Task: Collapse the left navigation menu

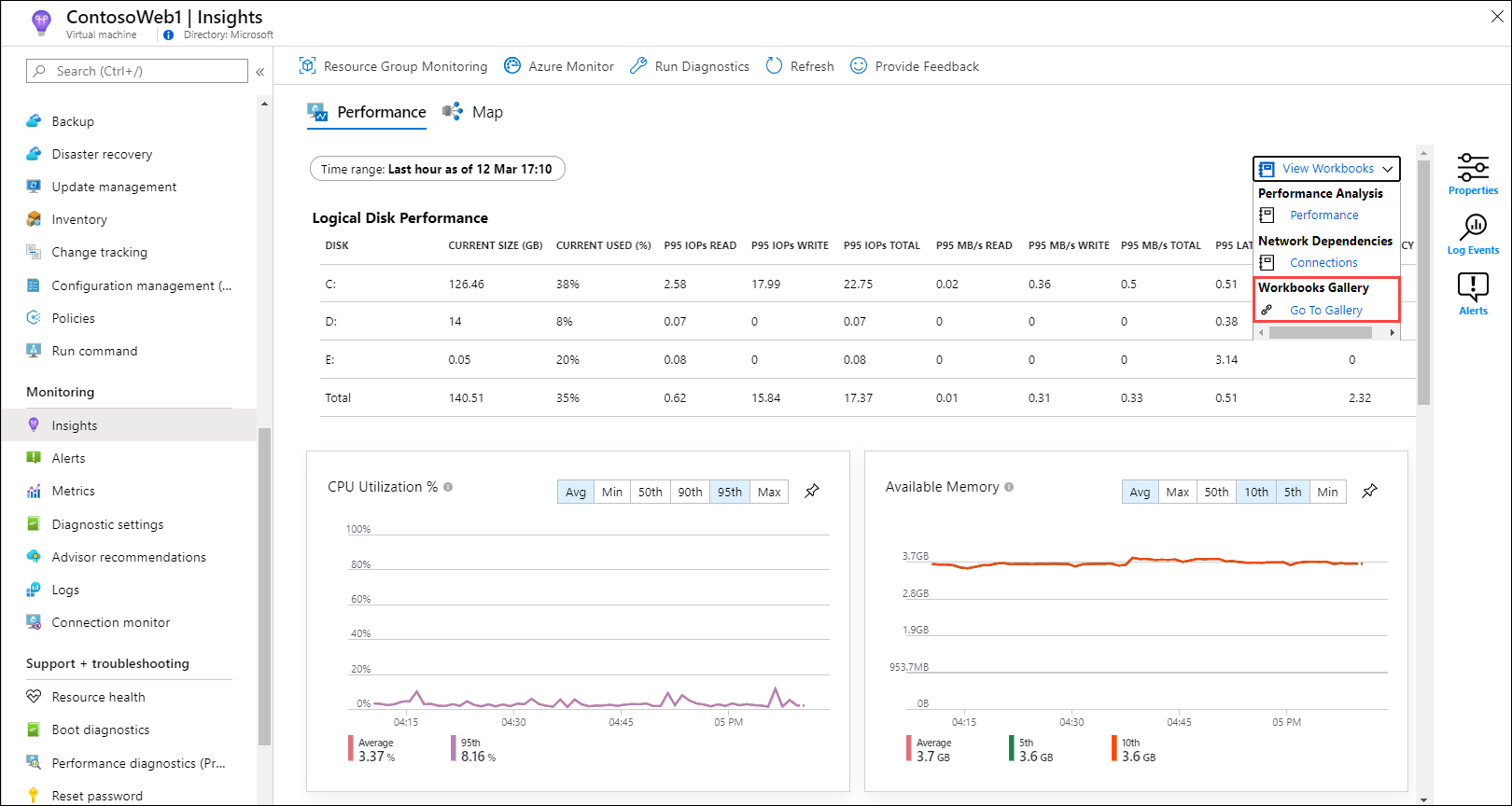Action: (x=260, y=72)
